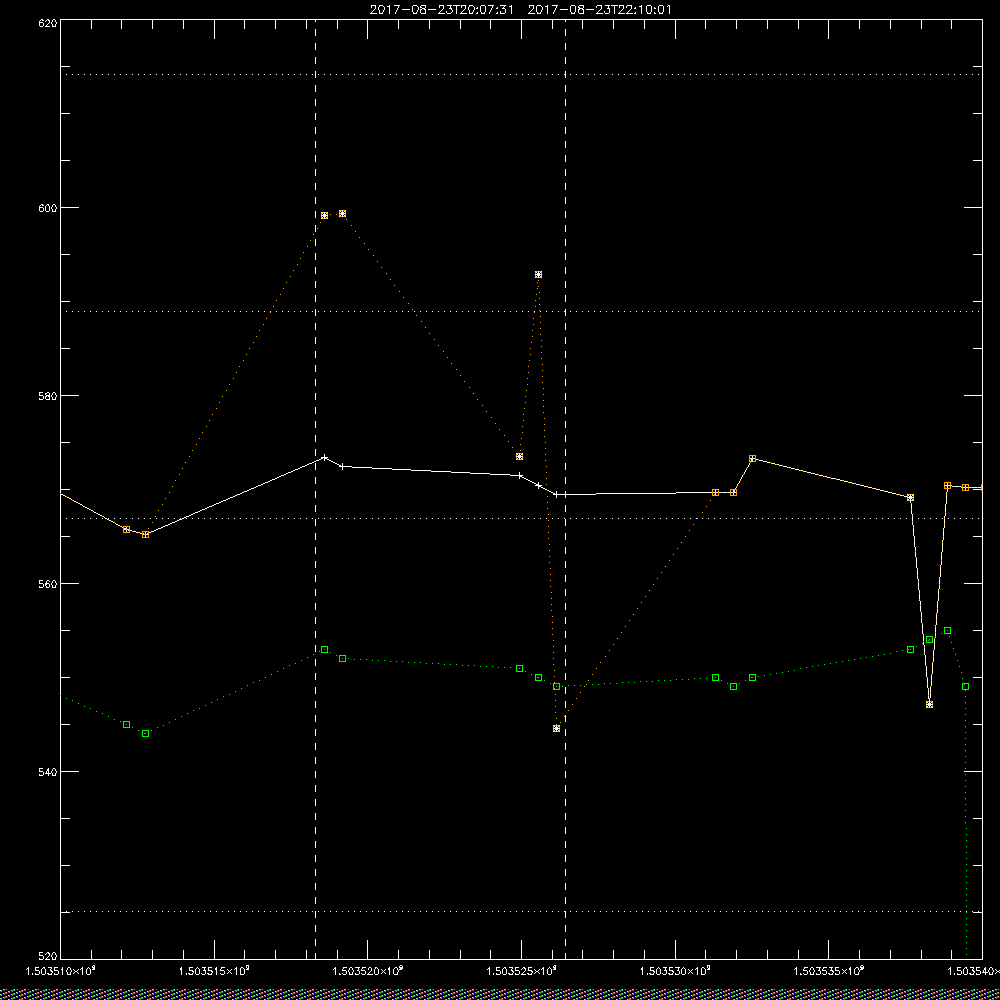The width and height of the screenshot is (1000, 1000).
Task: Select the y-axis label 580
Action: tap(47, 395)
